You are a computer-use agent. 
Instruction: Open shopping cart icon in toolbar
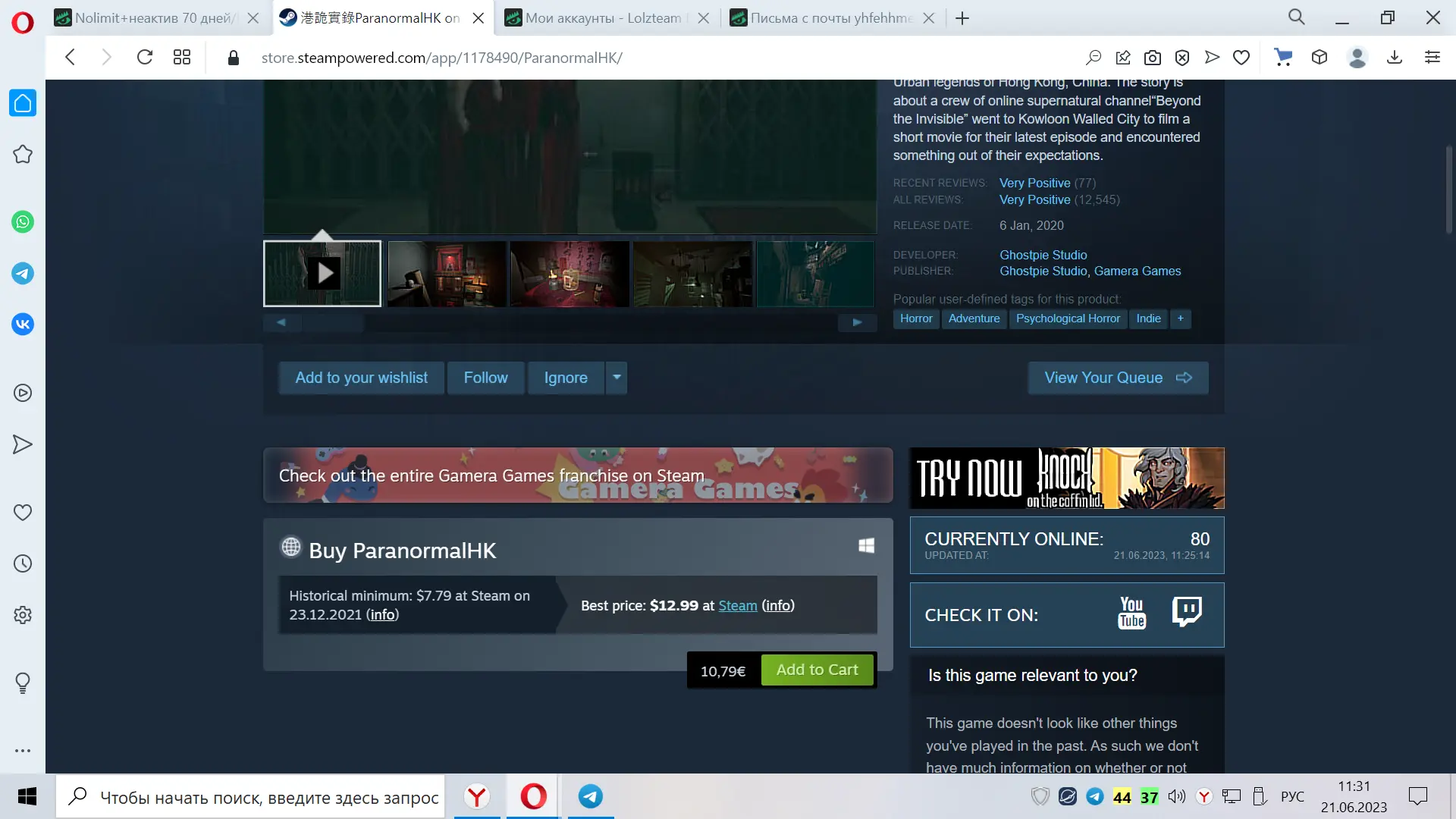pos(1283,58)
